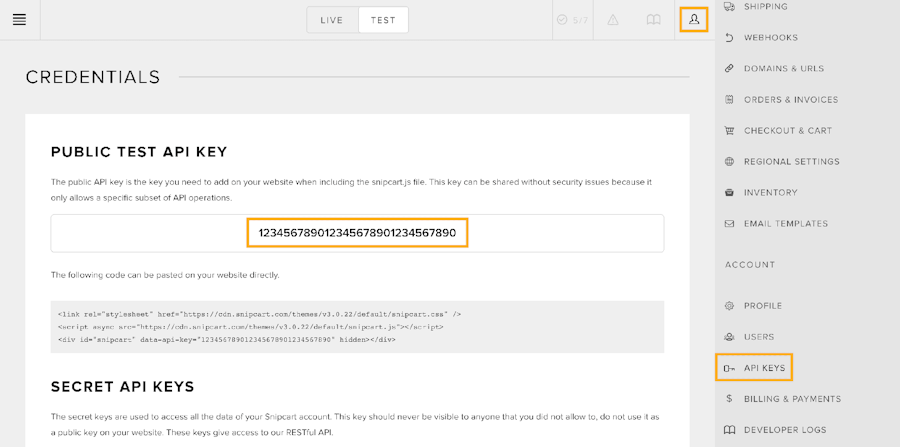Click the Domains & URLs link icon

[730, 68]
